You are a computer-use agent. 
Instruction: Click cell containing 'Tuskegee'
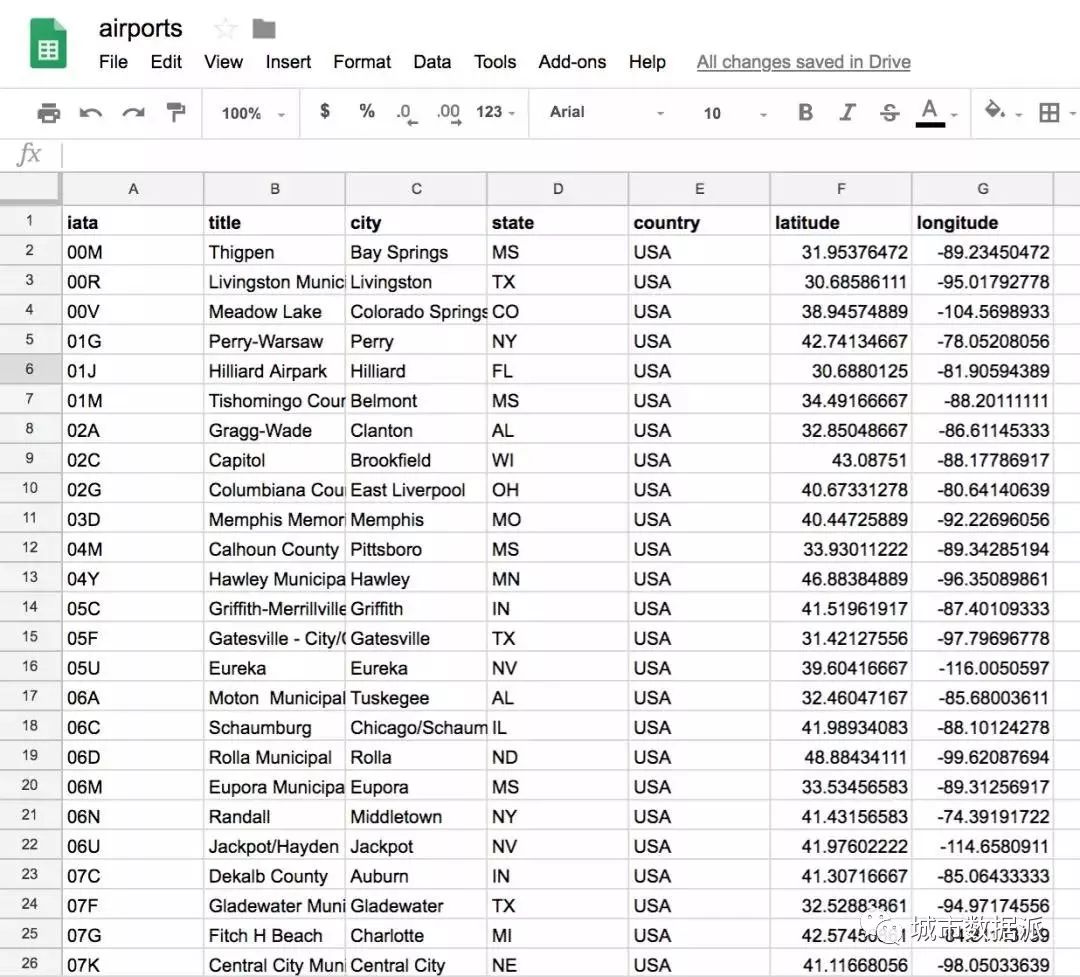pyautogui.click(x=416, y=697)
